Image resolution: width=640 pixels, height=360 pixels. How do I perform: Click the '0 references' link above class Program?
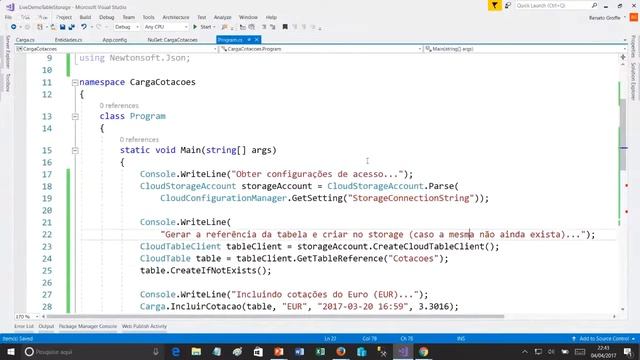(x=119, y=105)
